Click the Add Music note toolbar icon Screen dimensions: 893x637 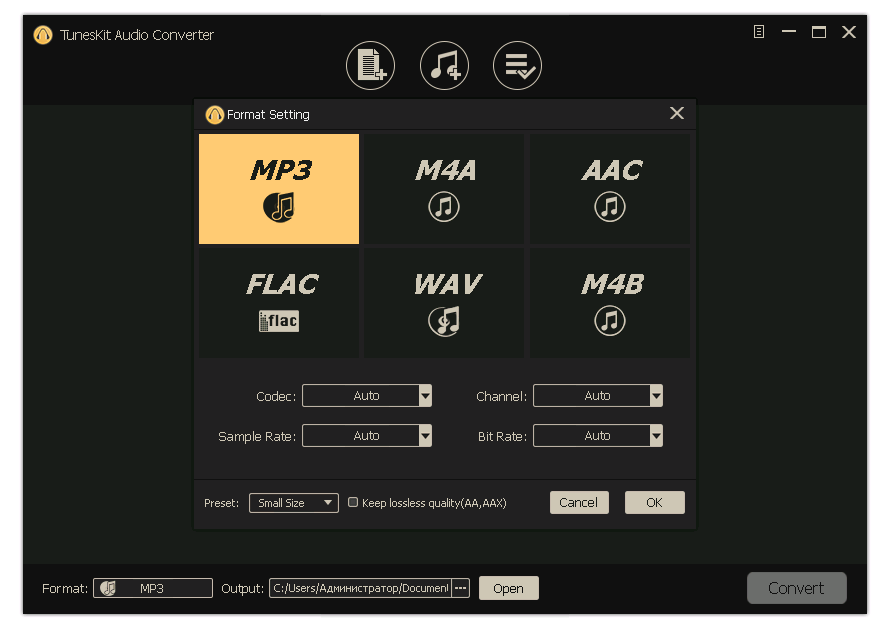coord(444,64)
